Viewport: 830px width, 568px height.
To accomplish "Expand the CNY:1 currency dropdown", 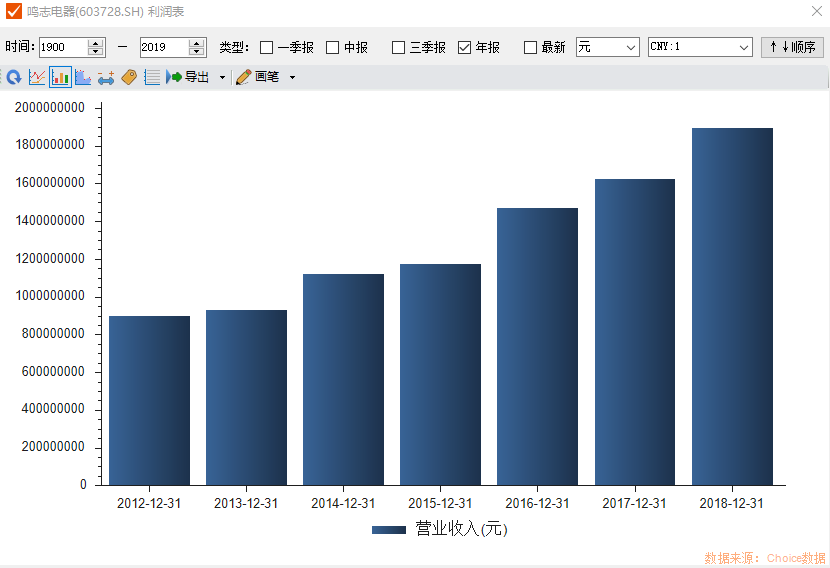I will click(700, 47).
